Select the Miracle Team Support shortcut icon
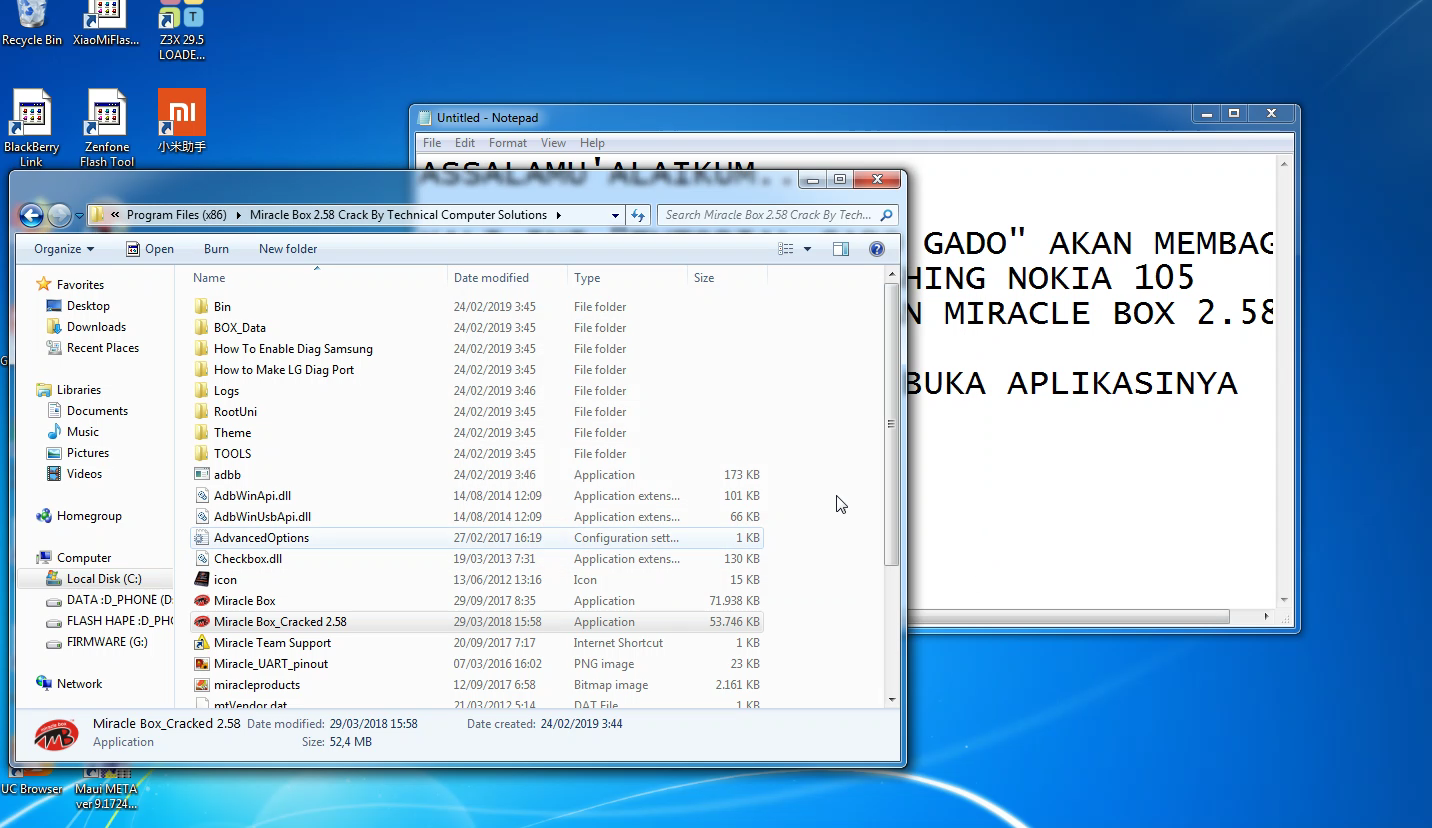 pos(202,643)
